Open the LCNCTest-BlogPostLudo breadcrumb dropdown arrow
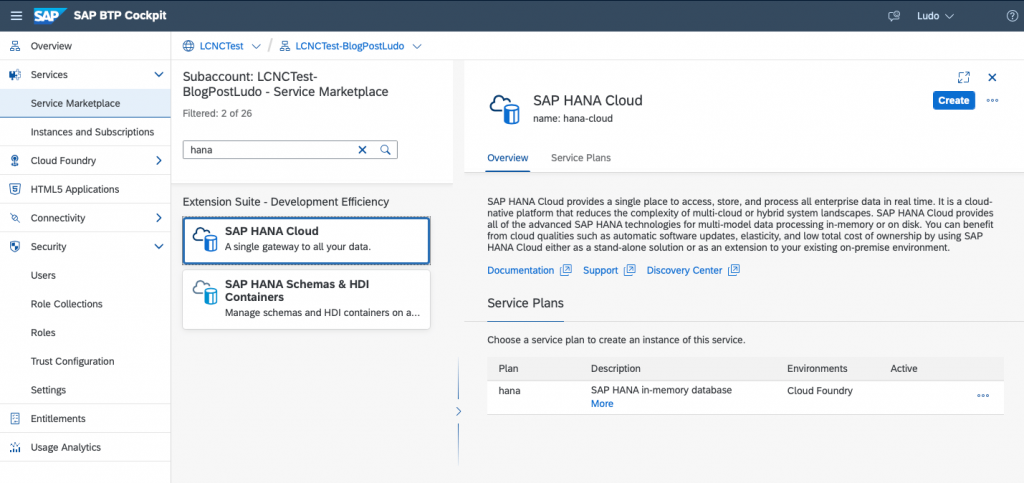1024x483 pixels. [x=417, y=46]
